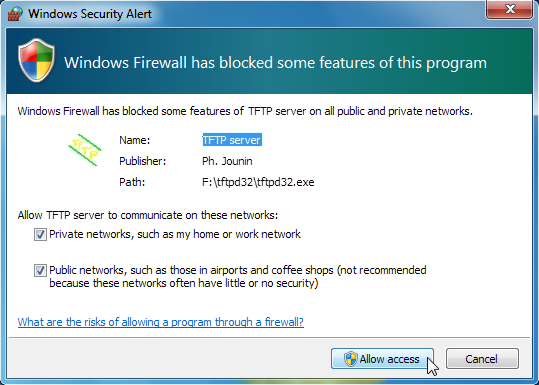
Task: Click the F:\tftpd32\tftpd32.exe path text
Action: click(258, 182)
